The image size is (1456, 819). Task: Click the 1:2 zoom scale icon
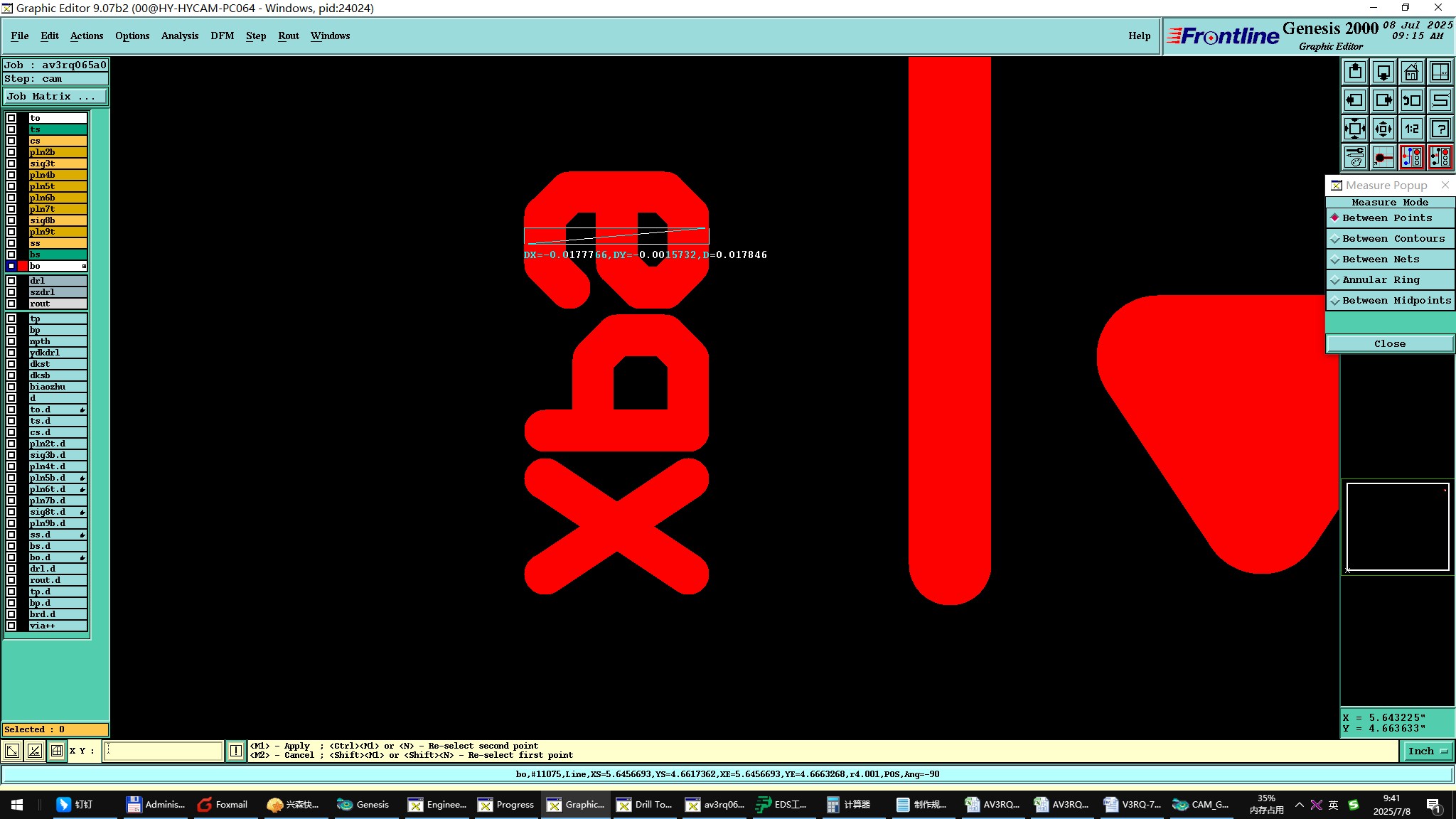click(1411, 129)
